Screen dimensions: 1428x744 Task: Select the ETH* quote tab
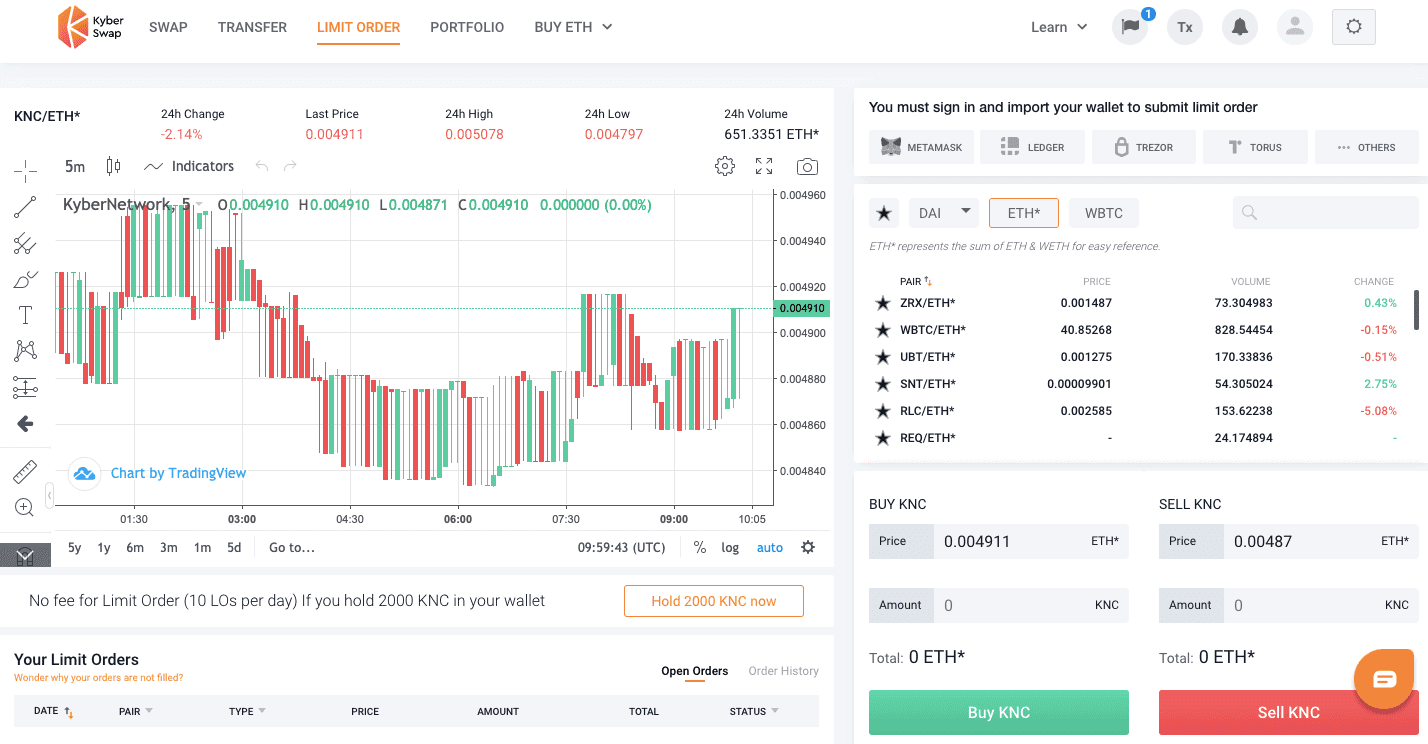click(x=1023, y=213)
